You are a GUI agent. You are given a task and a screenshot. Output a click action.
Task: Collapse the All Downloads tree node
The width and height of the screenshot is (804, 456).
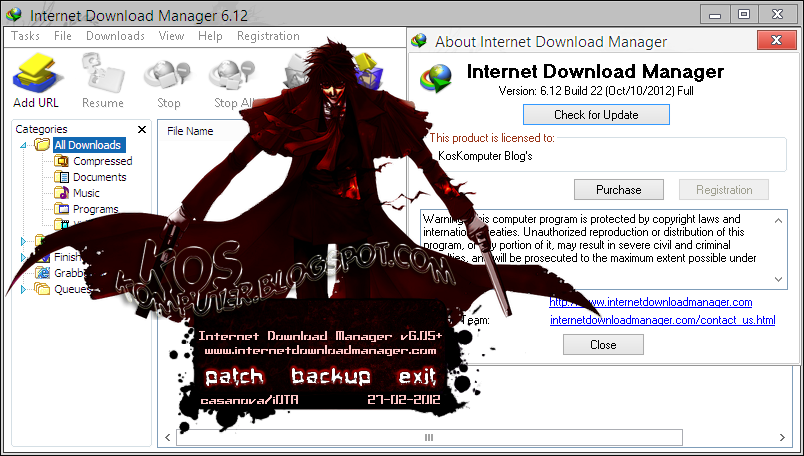pyautogui.click(x=23, y=146)
